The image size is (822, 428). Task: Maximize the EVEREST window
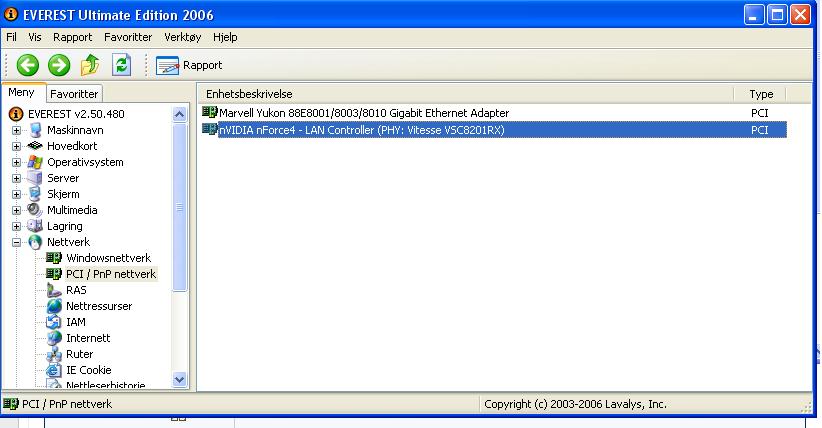[777, 15]
